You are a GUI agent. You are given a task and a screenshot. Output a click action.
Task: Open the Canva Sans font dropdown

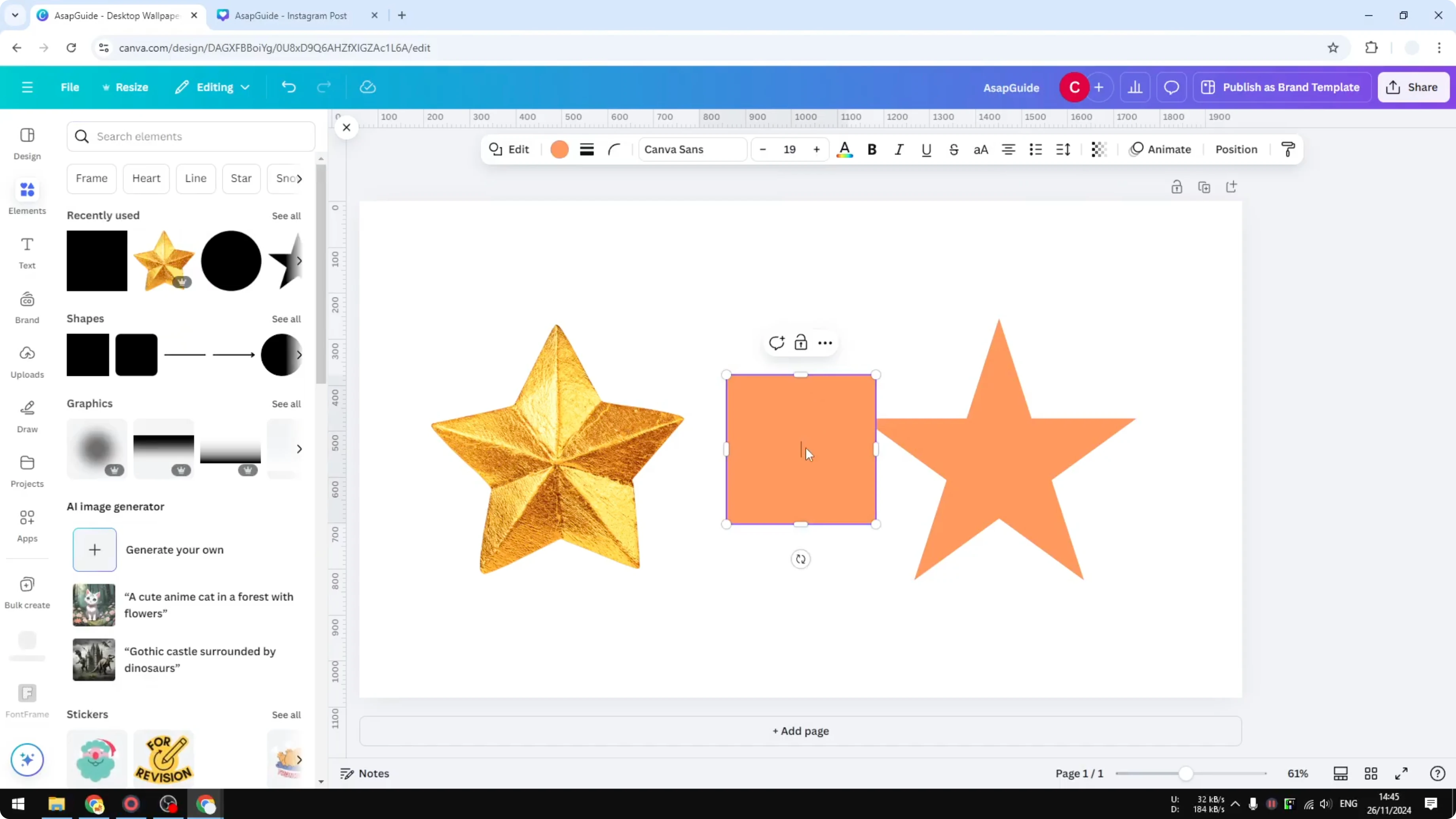click(692, 149)
